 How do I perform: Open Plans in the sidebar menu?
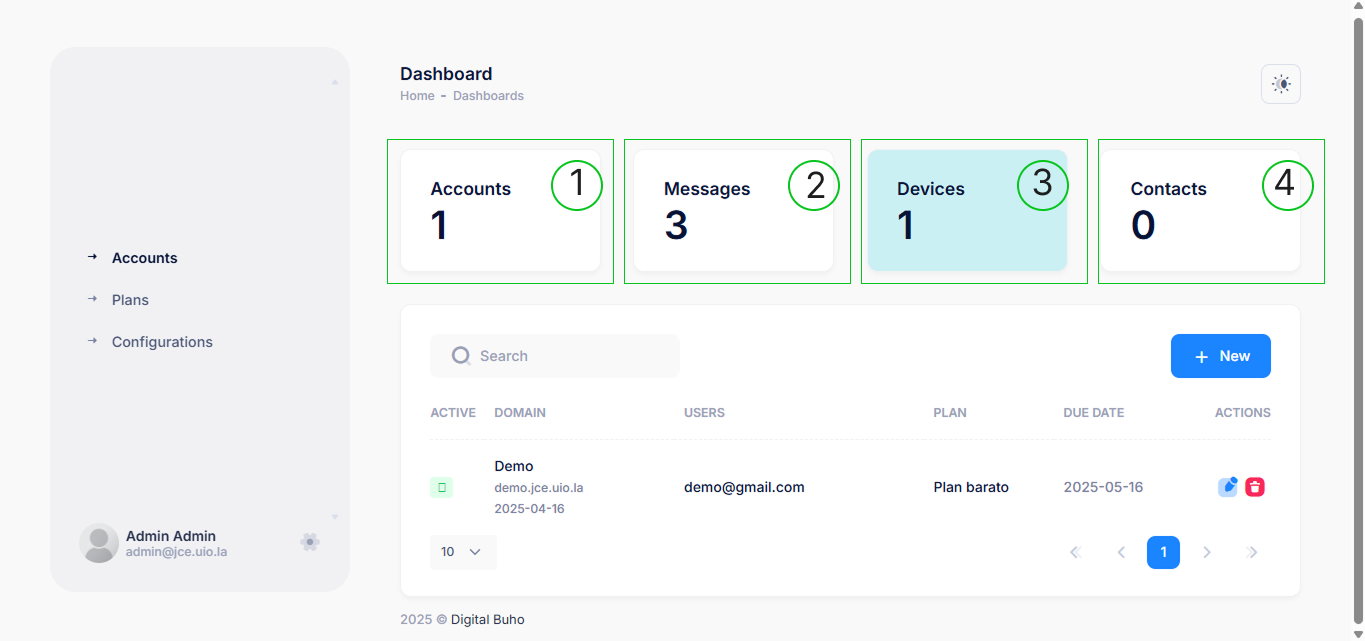click(x=130, y=300)
